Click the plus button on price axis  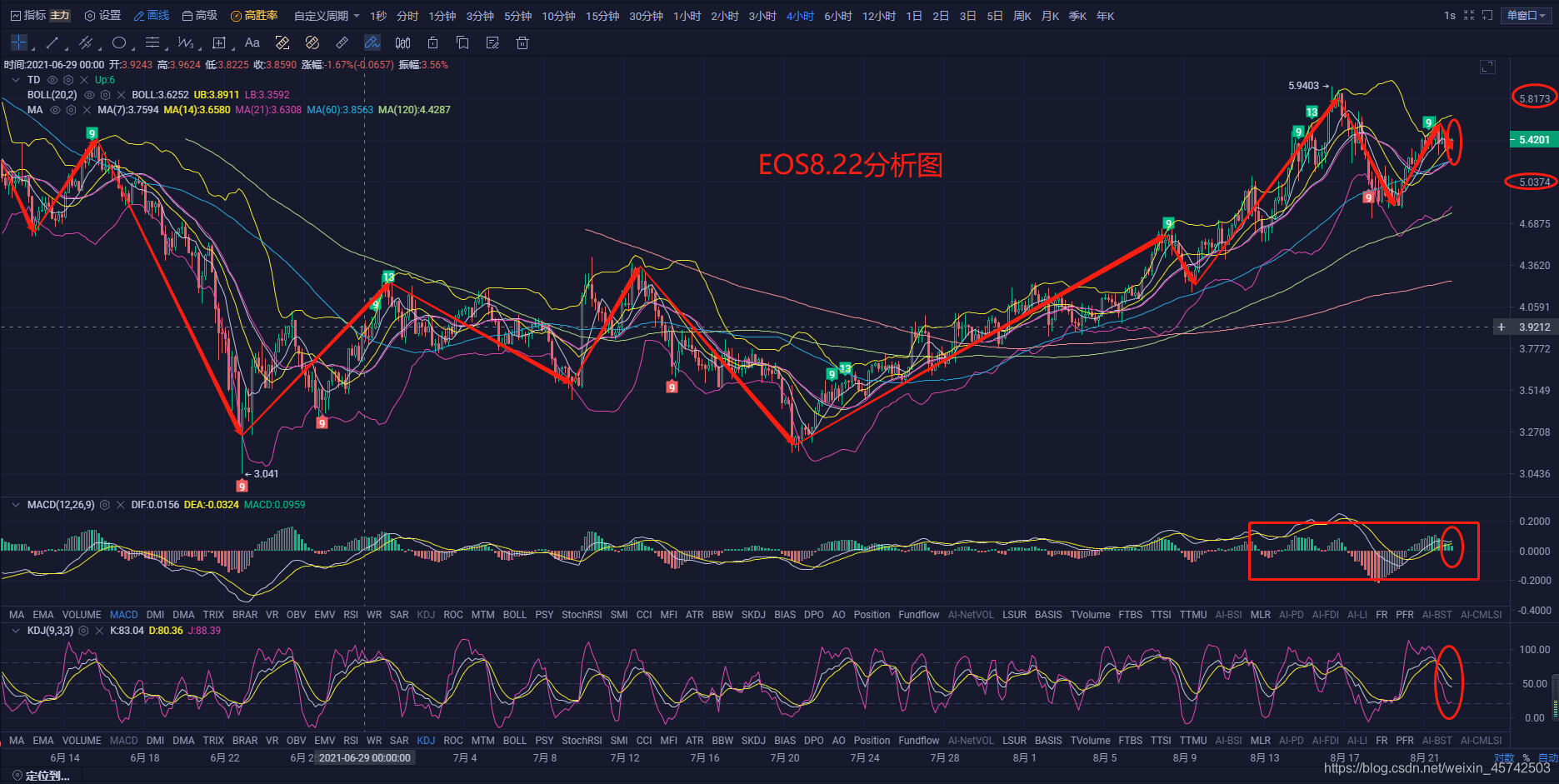click(x=1502, y=327)
